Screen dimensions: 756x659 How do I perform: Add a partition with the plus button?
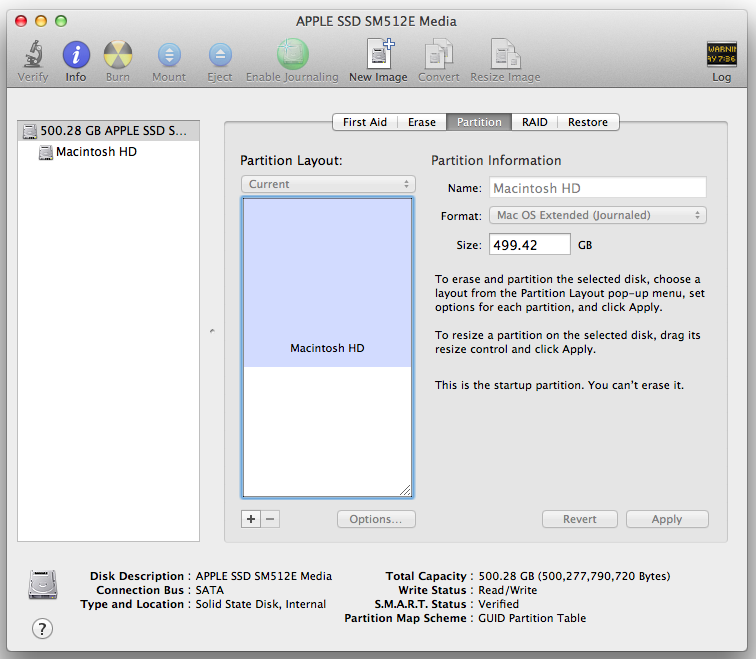[251, 519]
